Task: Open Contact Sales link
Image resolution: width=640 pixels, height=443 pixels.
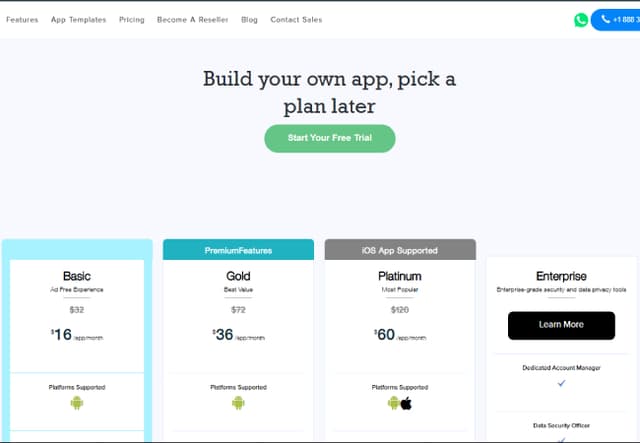Action: point(296,20)
